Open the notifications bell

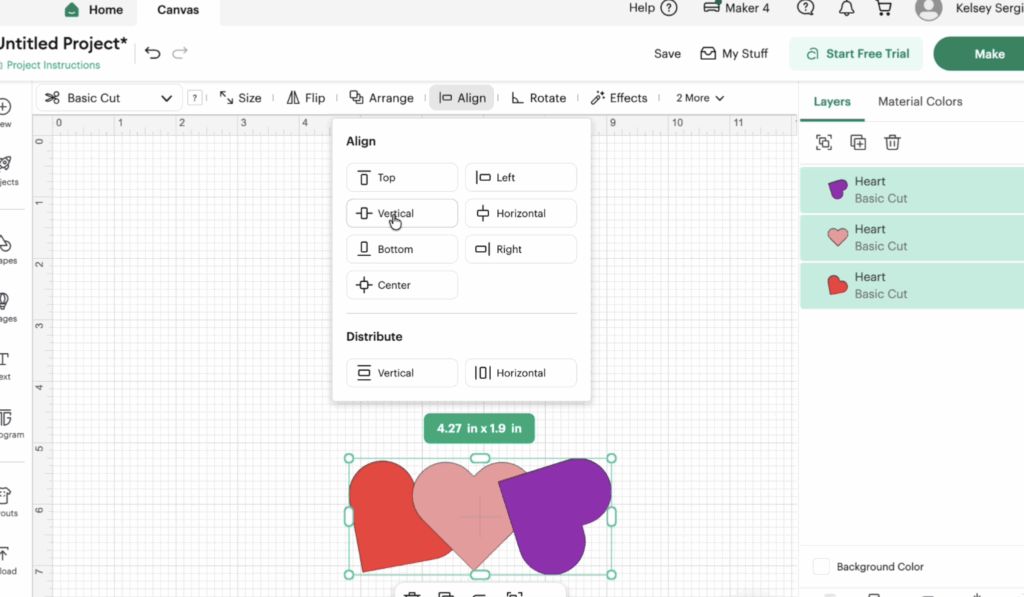click(846, 8)
